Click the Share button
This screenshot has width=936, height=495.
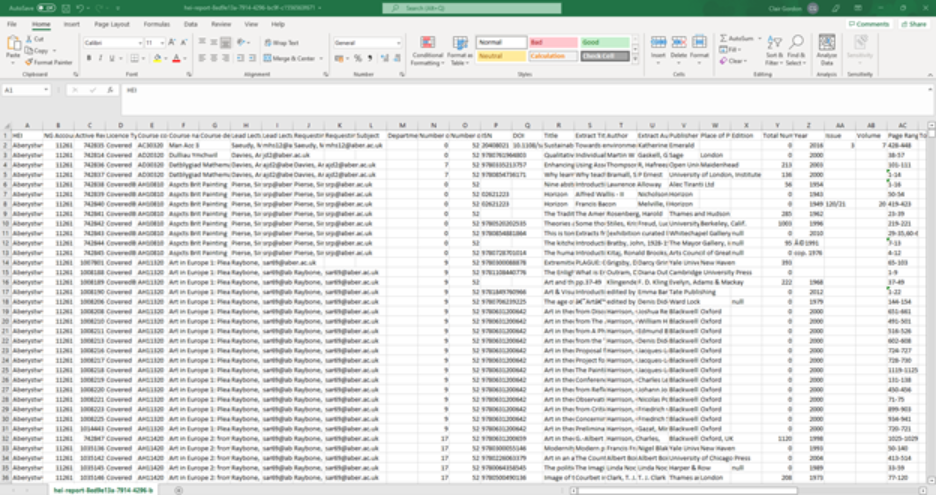914,24
